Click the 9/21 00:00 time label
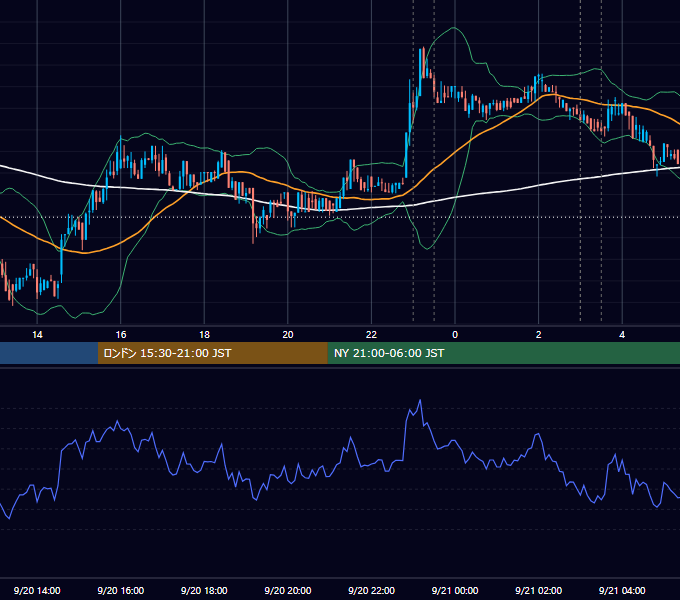 coord(455,590)
